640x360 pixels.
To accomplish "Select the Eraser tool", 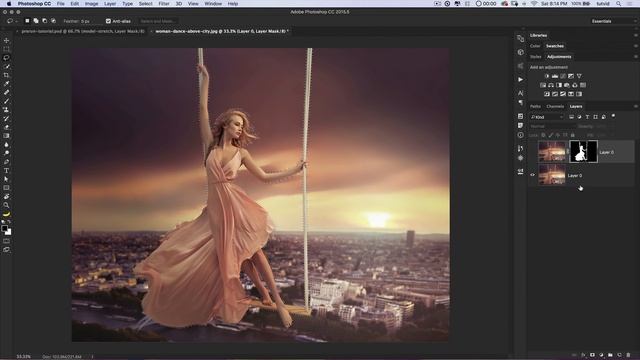I will (6, 127).
